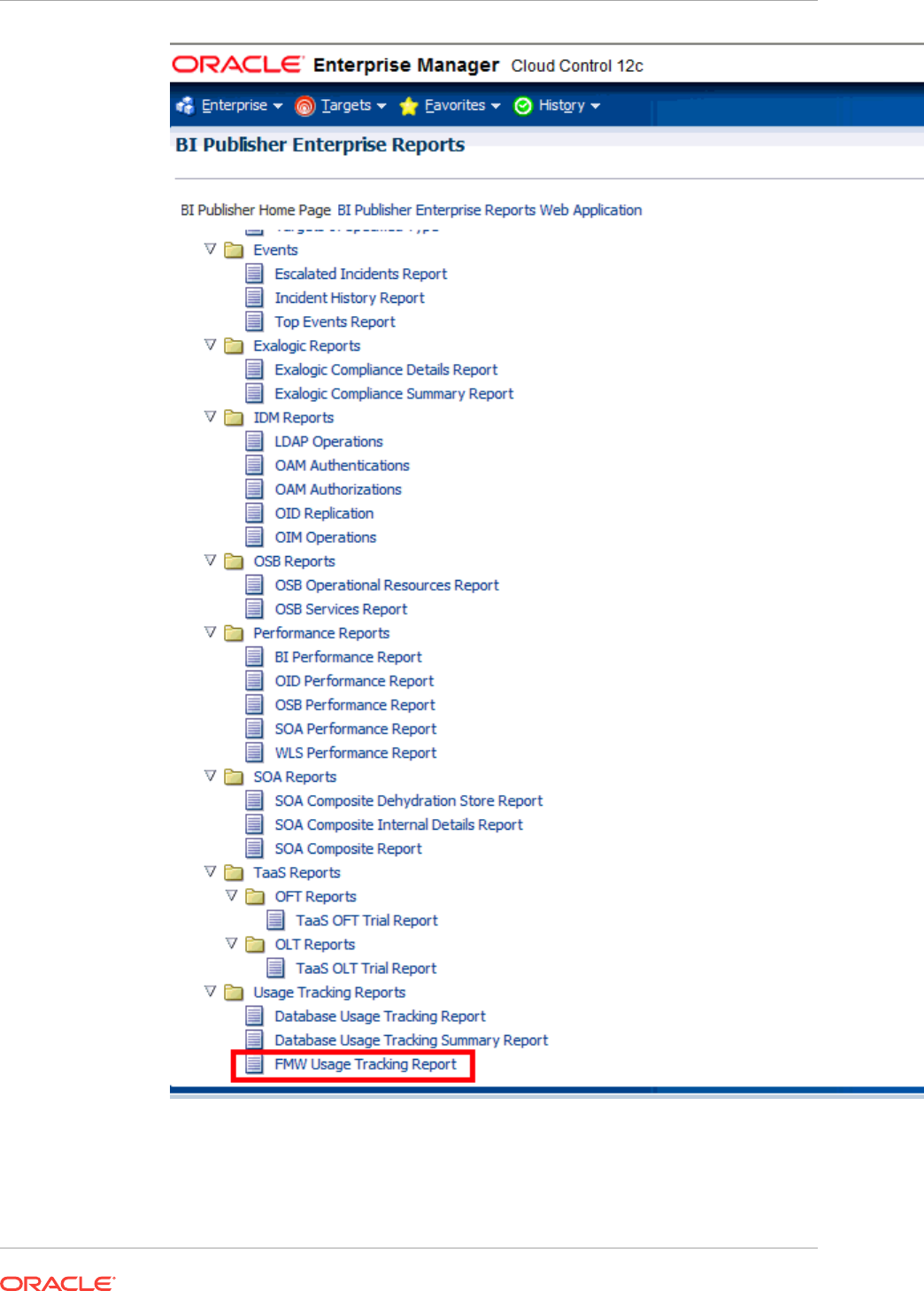Open the FMW Usage Tracking Report

point(366,1063)
